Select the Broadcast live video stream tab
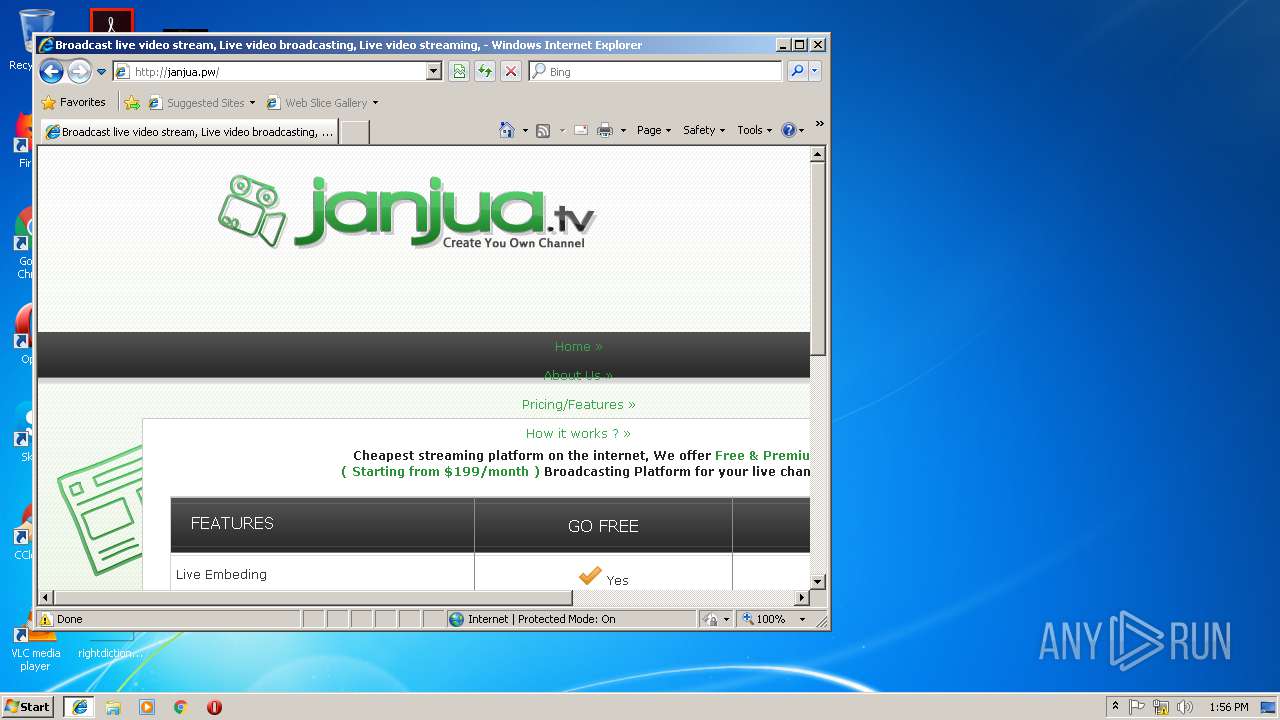 click(x=189, y=132)
